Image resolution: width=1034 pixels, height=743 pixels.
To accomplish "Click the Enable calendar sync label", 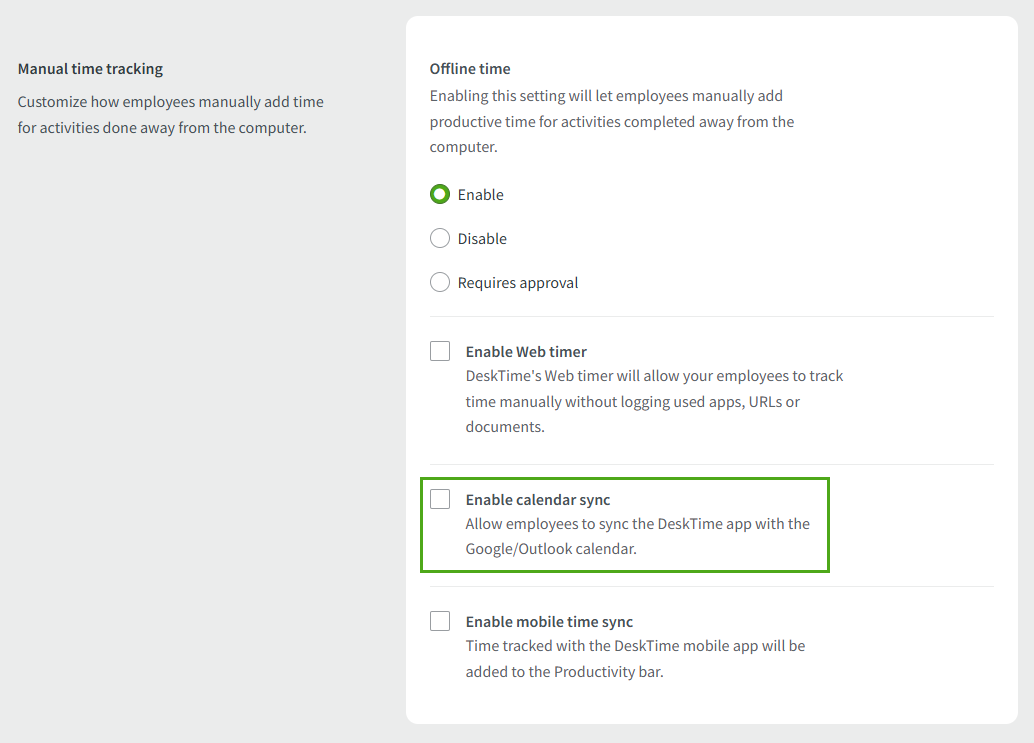I will (x=537, y=499).
